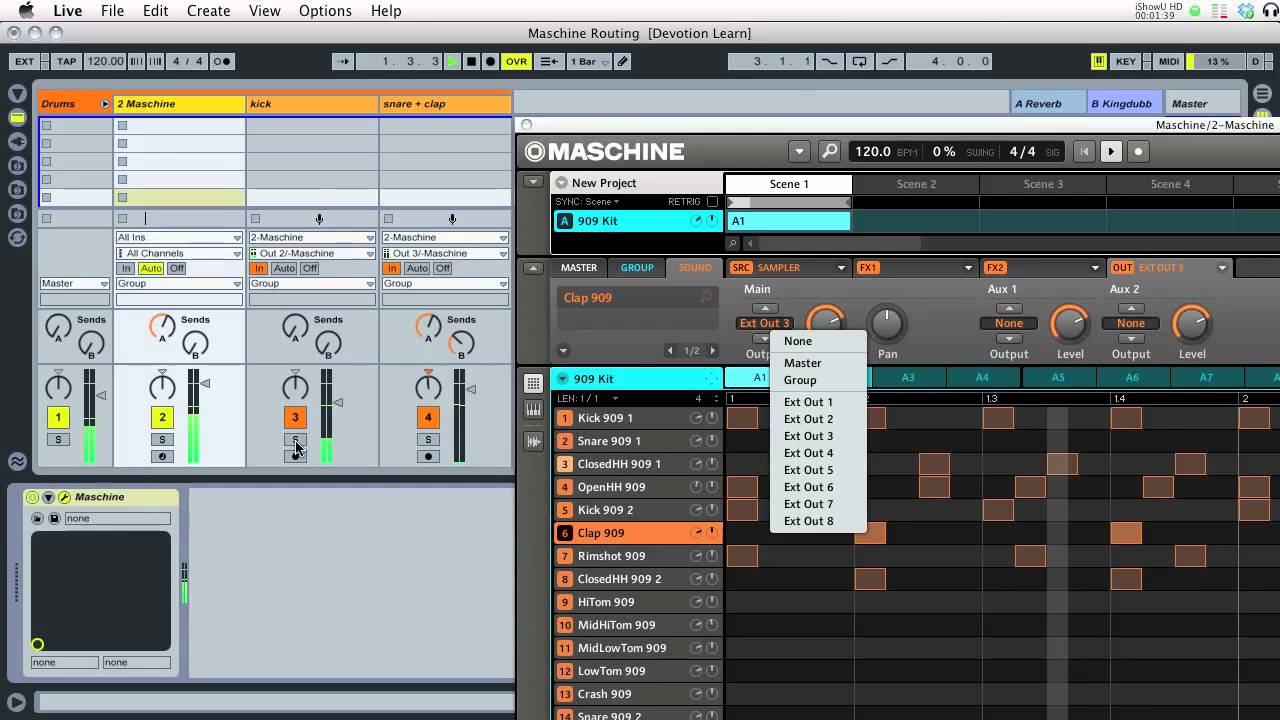Click the Back to Arrangement icon
Image resolution: width=1280 pixels, height=720 pixels.
(x=549, y=62)
